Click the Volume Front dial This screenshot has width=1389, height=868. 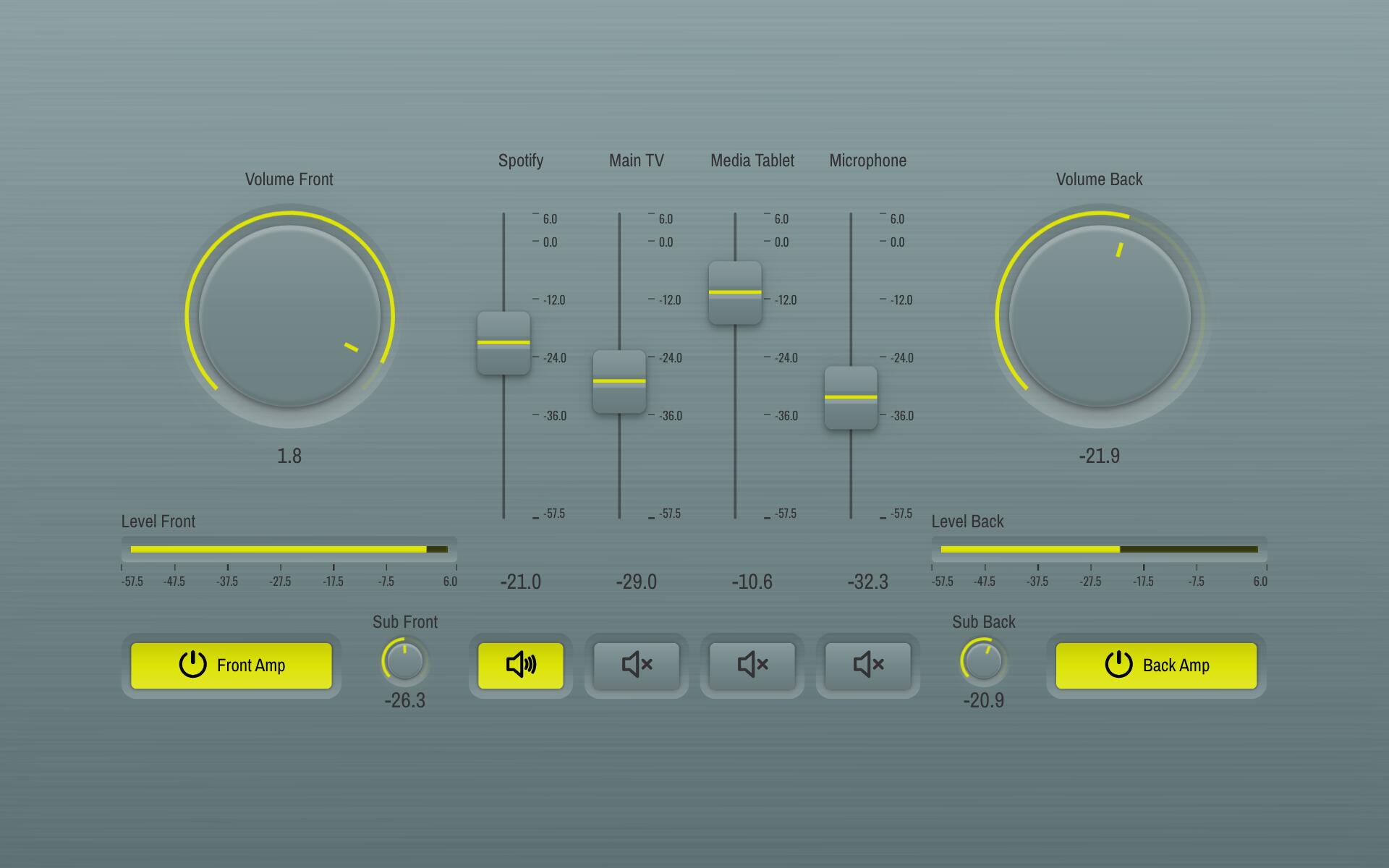point(289,316)
